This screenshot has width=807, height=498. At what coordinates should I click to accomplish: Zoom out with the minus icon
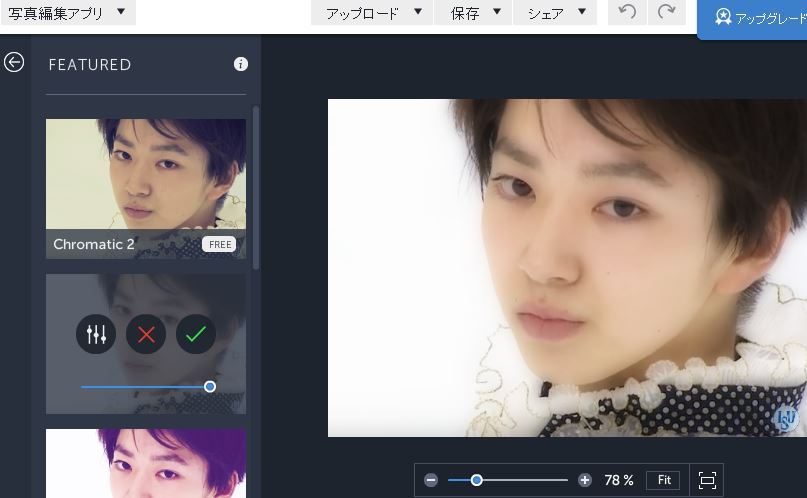tap(431, 480)
